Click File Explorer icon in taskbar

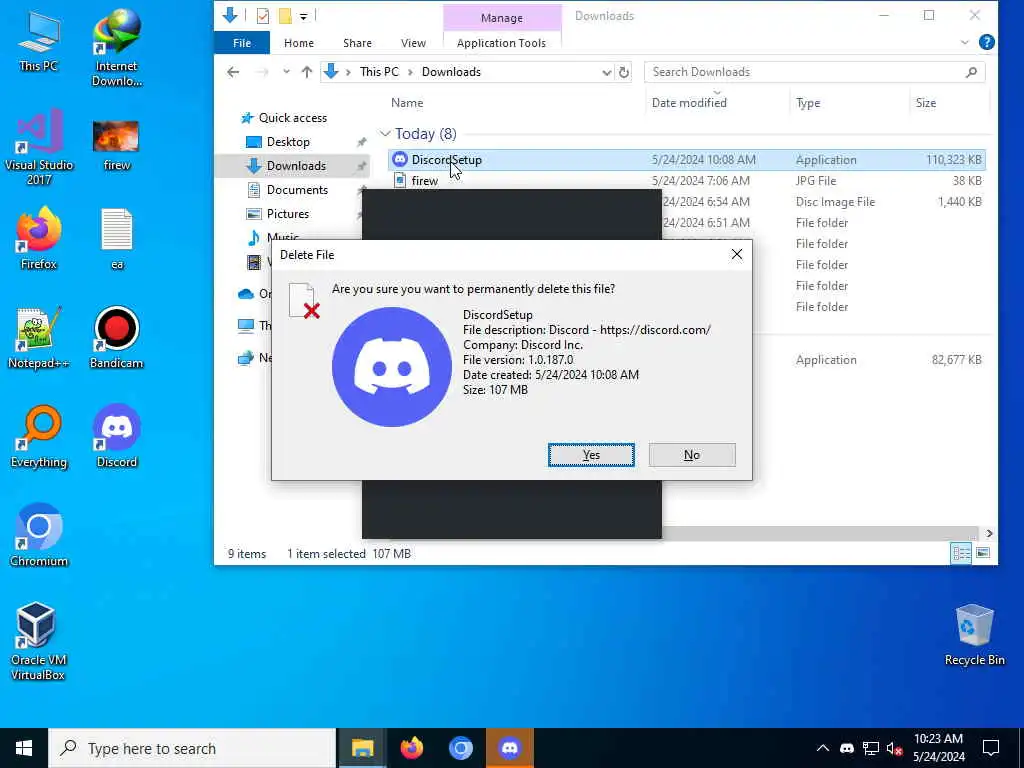coord(362,748)
